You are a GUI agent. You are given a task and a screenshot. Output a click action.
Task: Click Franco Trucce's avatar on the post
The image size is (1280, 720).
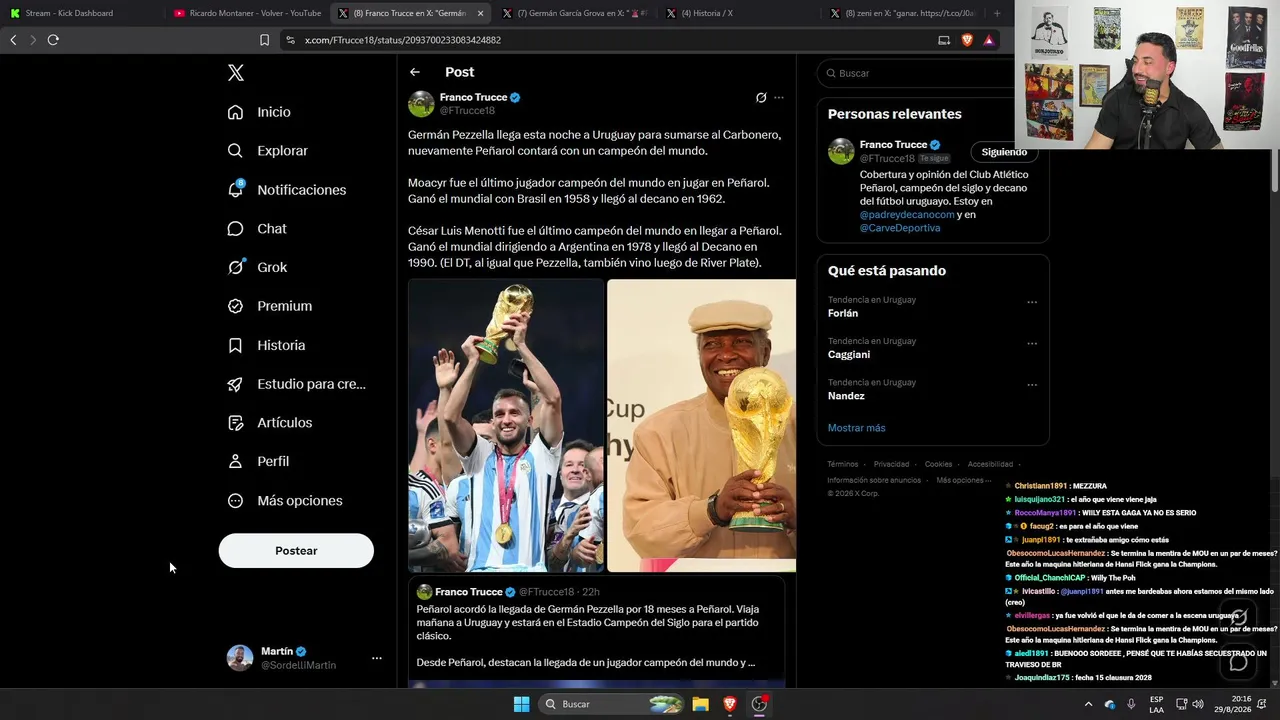point(421,104)
